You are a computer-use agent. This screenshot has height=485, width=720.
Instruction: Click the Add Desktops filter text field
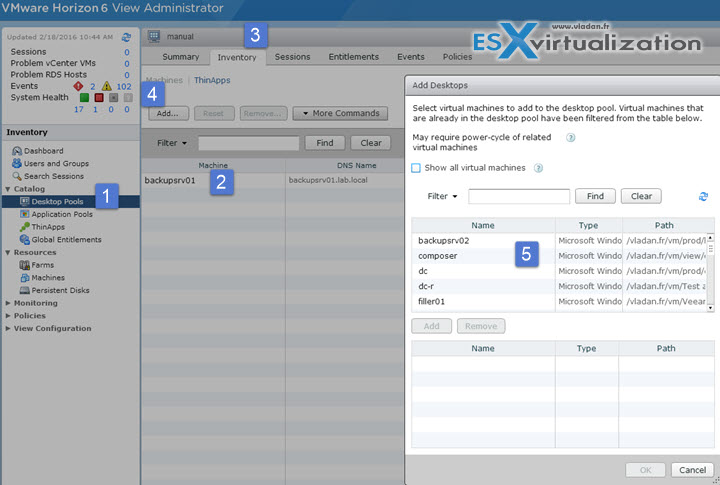(x=519, y=197)
